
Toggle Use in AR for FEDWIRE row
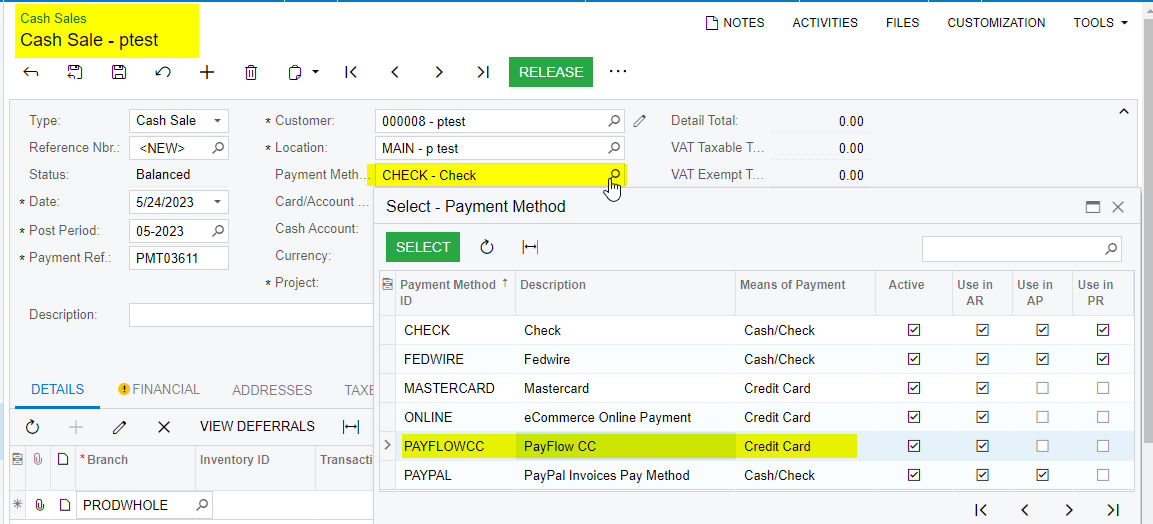click(x=982, y=359)
